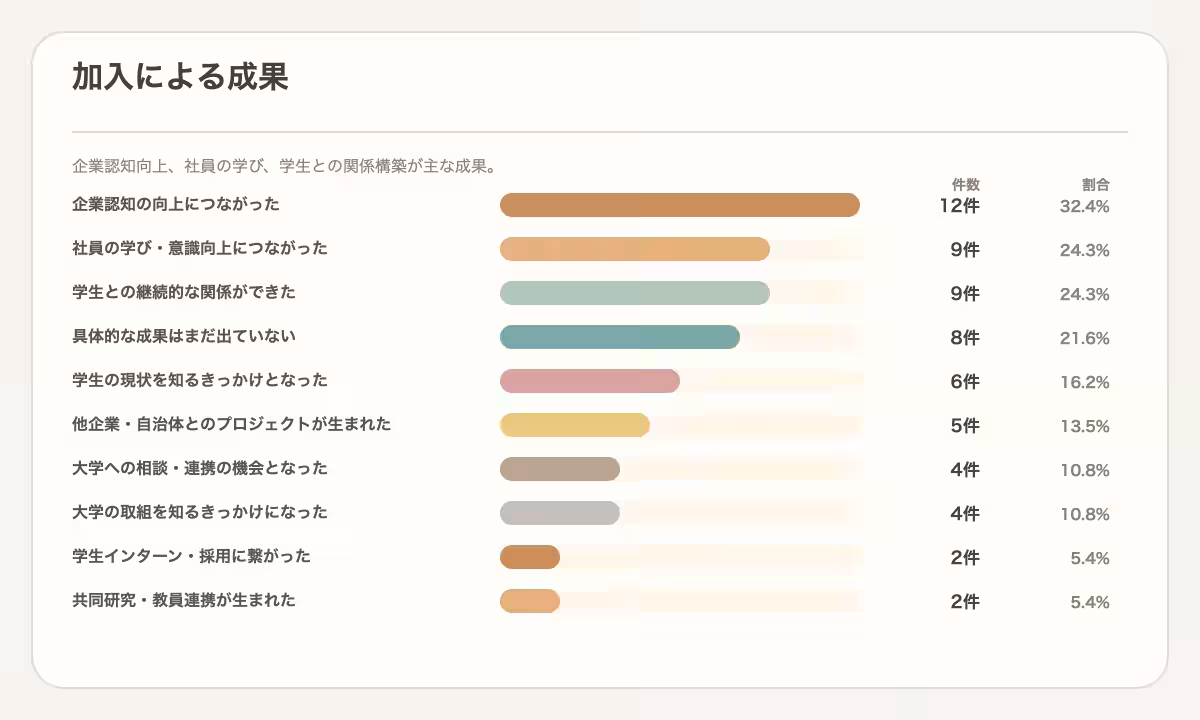This screenshot has width=1200, height=720.
Task: Click the heading 加入による成果
Action: [180, 77]
